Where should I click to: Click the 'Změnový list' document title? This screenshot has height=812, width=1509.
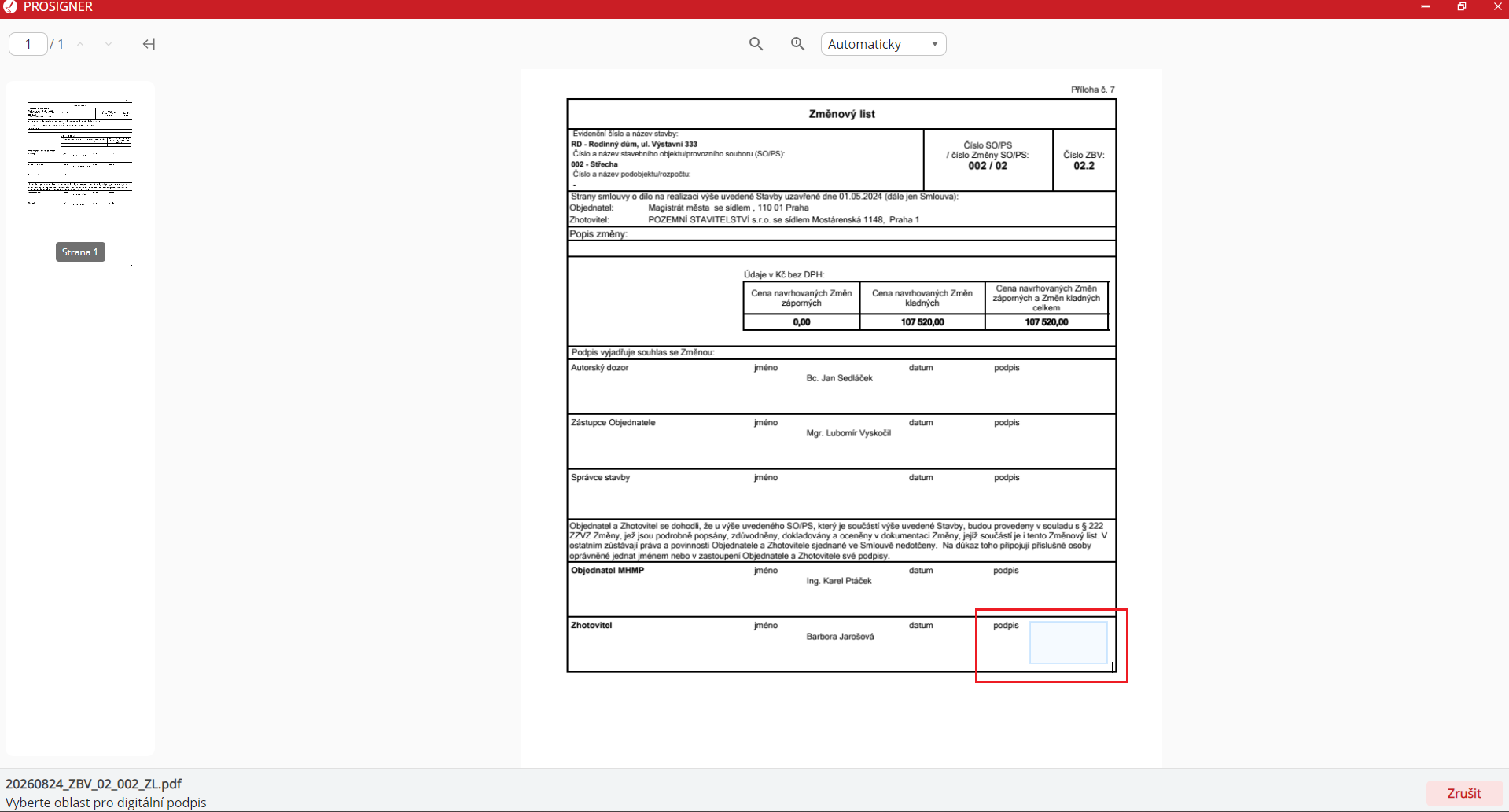(841, 114)
